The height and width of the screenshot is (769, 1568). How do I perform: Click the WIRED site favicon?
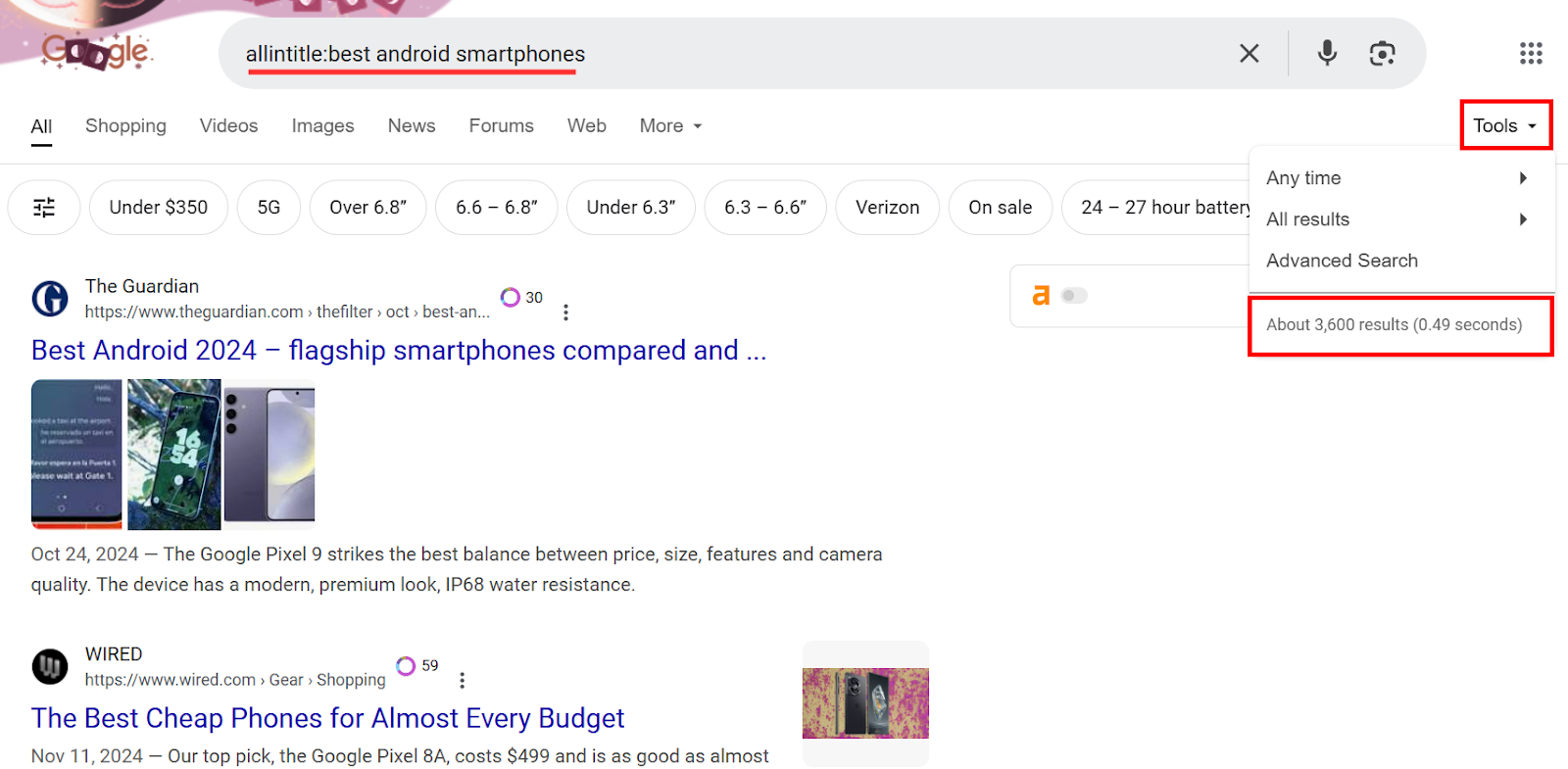(x=50, y=666)
